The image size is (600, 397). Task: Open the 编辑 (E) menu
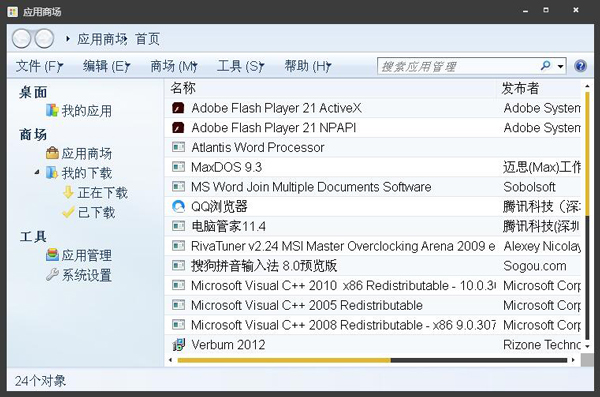tap(106, 66)
